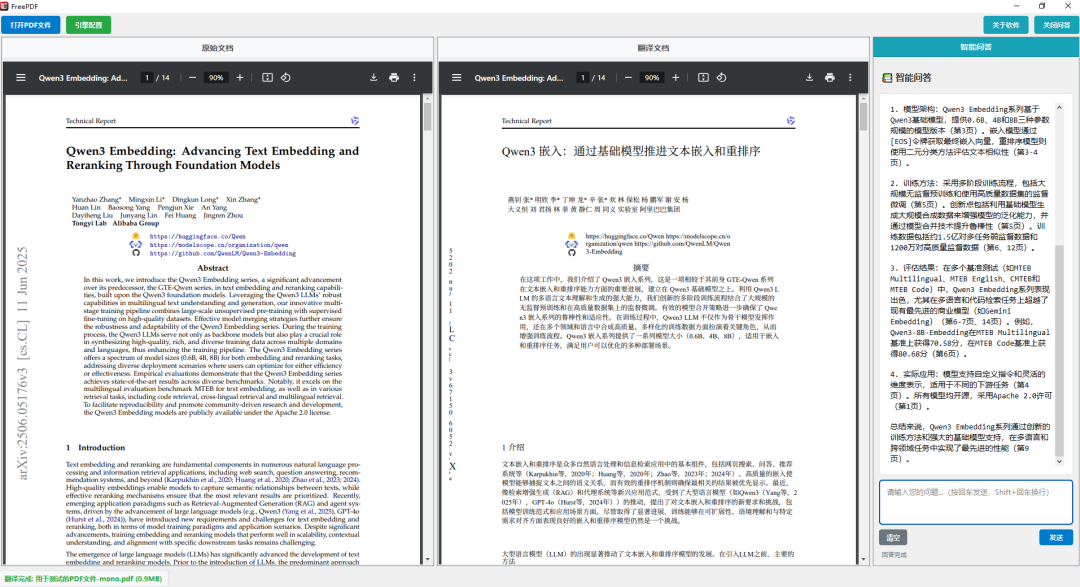Print the translated document
Screen dimensions: 1080x587
830,77
